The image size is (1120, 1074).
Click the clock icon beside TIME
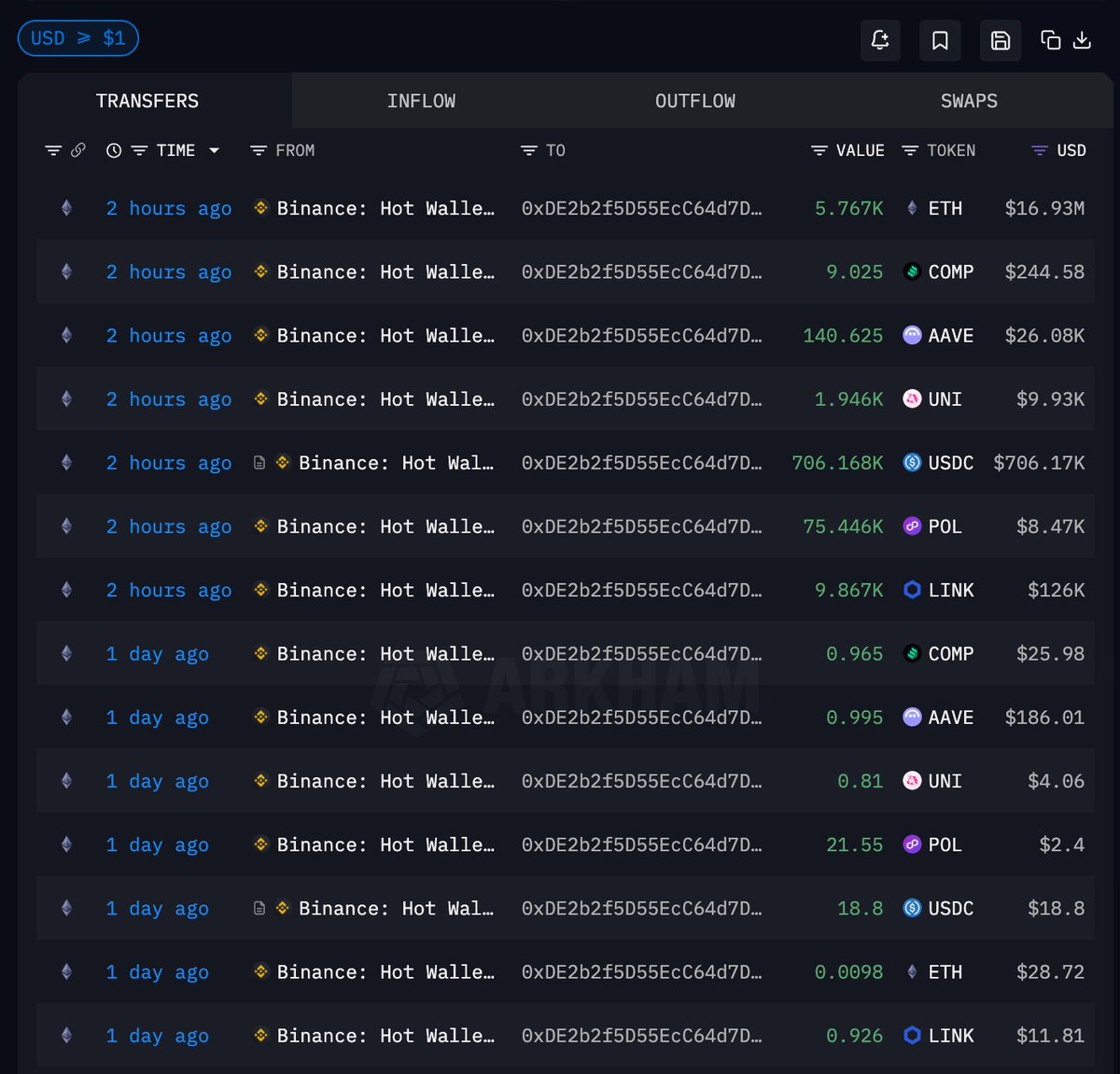tap(114, 150)
